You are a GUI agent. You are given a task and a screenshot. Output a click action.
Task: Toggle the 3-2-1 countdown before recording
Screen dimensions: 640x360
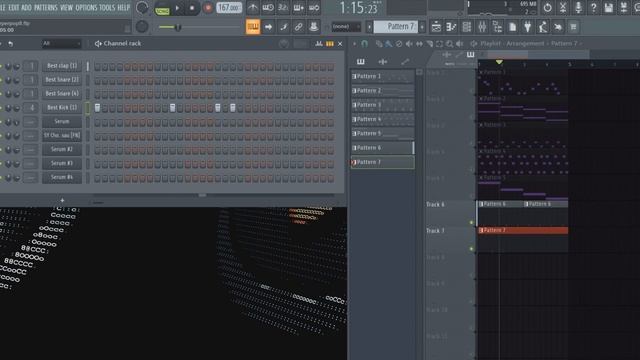(282, 7)
